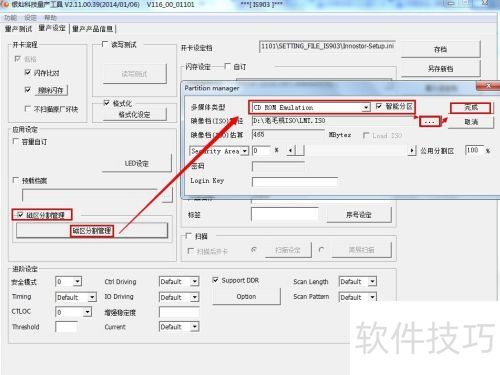500x375 pixels.
Task: Open the IO Driving dropdown
Action: click(195, 297)
